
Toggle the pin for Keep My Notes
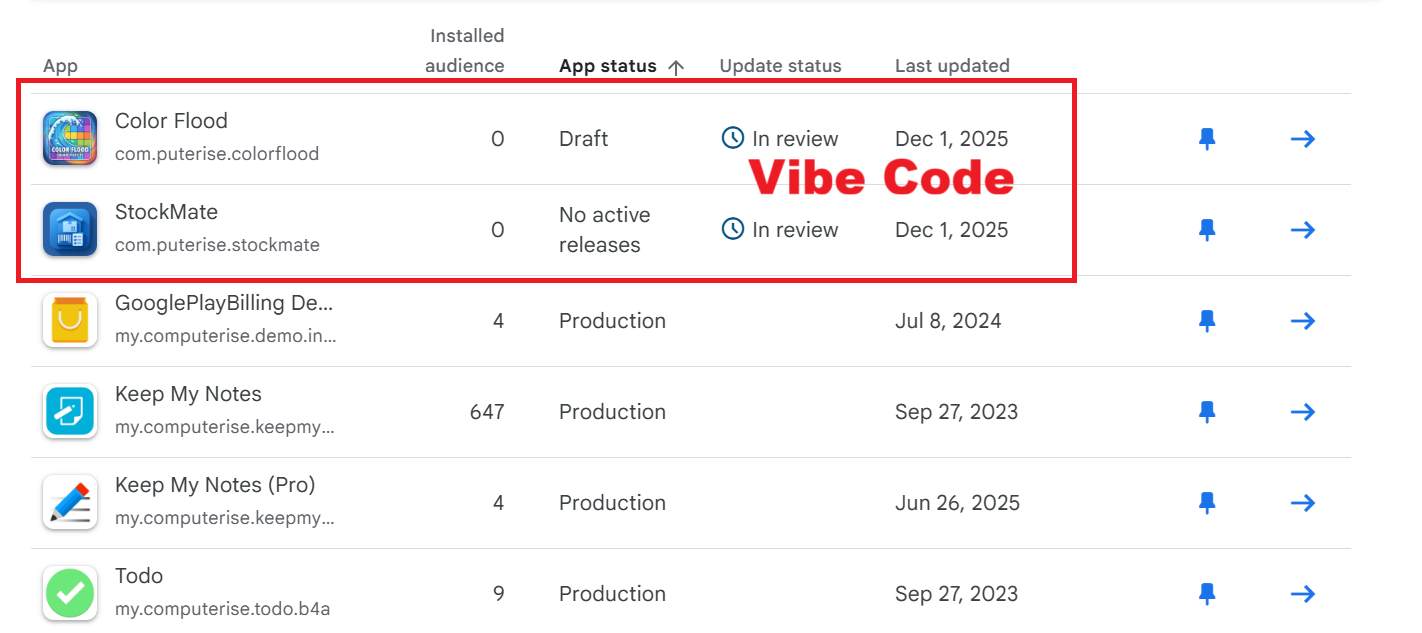coord(1207,412)
